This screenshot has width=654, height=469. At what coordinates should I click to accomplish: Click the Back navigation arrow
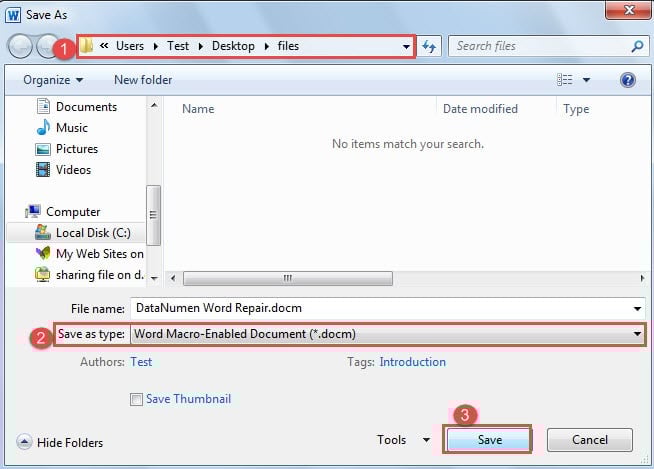20,46
